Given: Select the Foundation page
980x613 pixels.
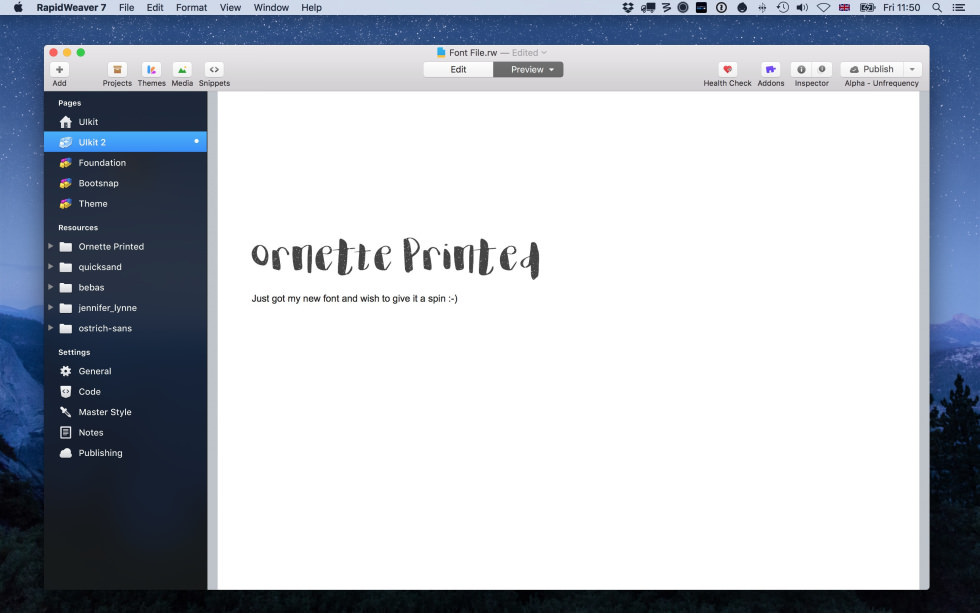Looking at the screenshot, I should coord(125,162).
